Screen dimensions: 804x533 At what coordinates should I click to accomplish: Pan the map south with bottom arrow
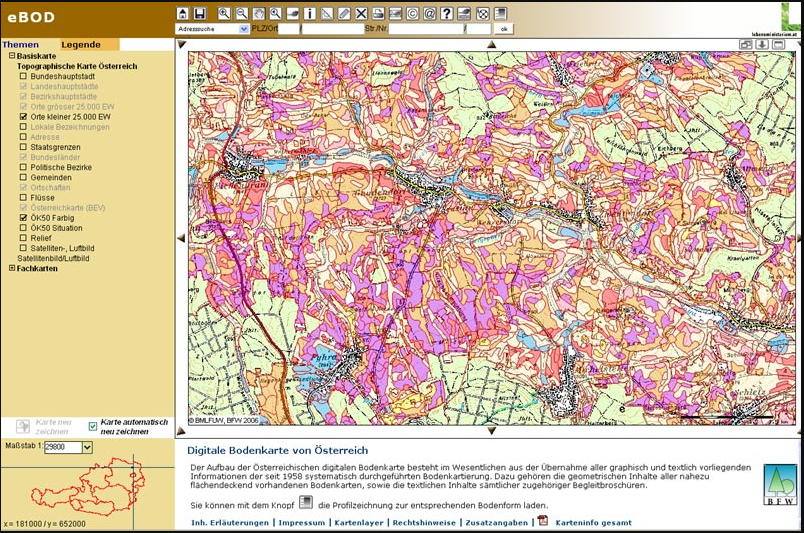(492, 431)
